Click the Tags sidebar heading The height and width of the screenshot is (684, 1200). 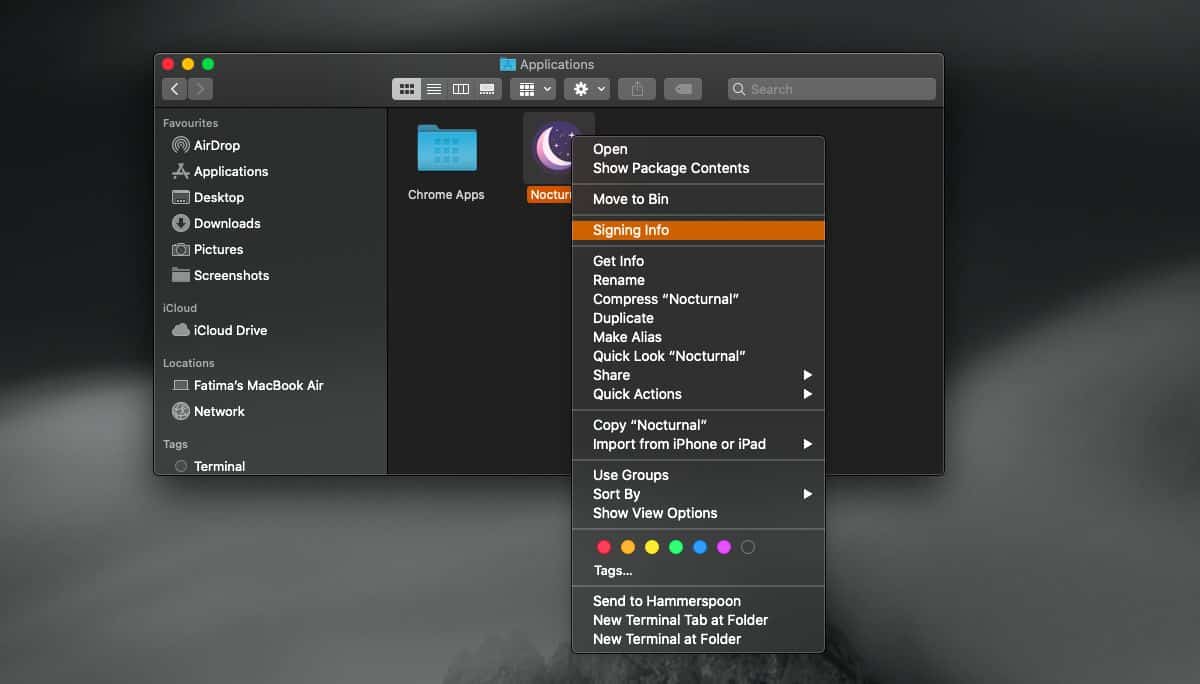[175, 444]
